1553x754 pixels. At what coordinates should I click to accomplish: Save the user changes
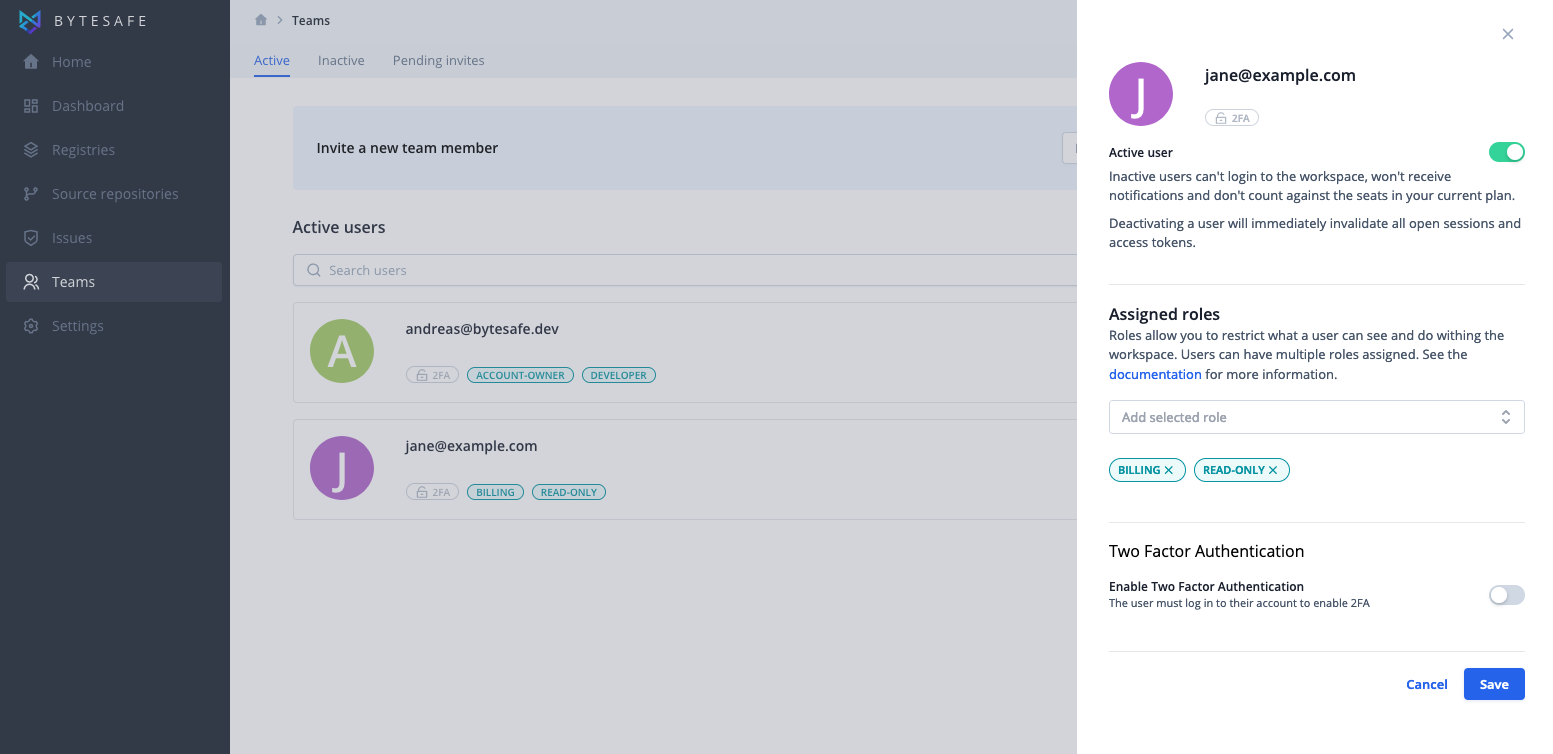click(x=1494, y=684)
